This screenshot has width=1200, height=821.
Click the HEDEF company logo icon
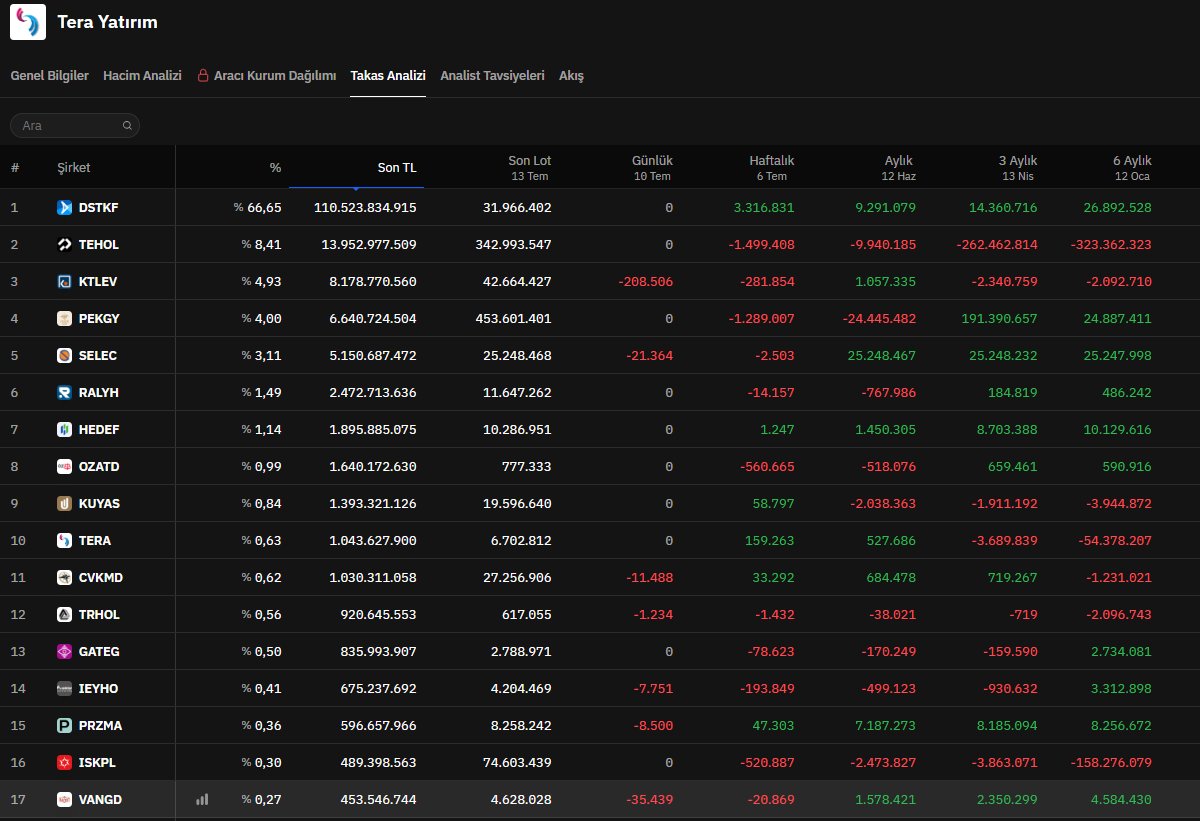[65, 430]
